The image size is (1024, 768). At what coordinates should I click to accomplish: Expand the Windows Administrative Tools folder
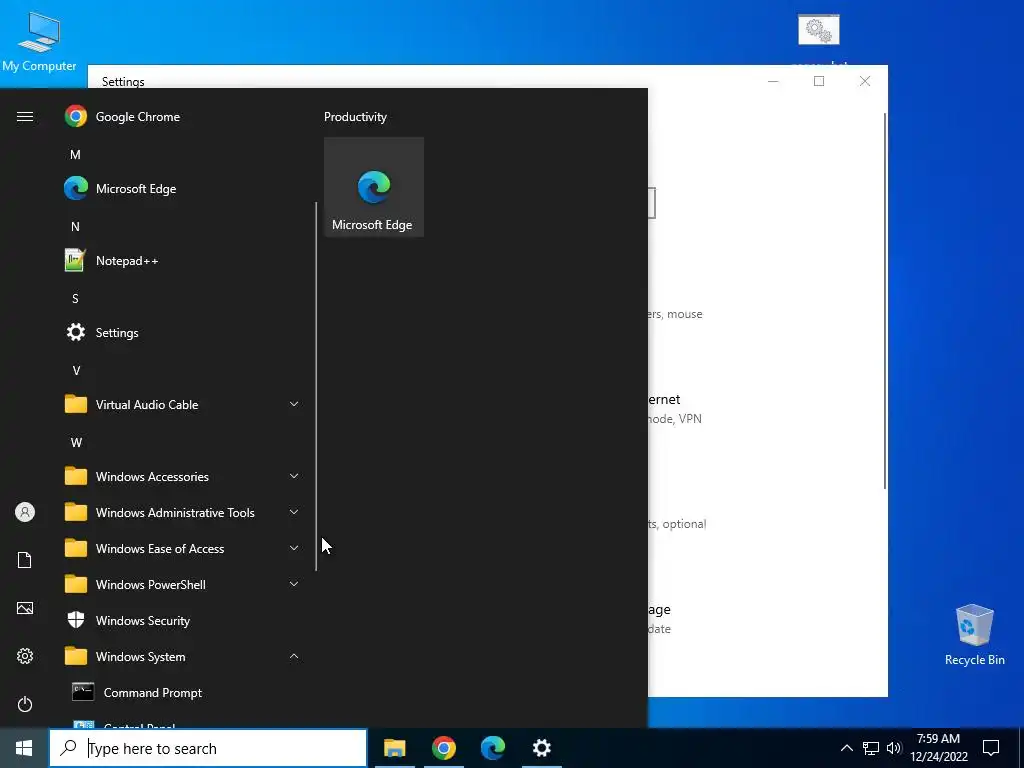click(x=183, y=513)
